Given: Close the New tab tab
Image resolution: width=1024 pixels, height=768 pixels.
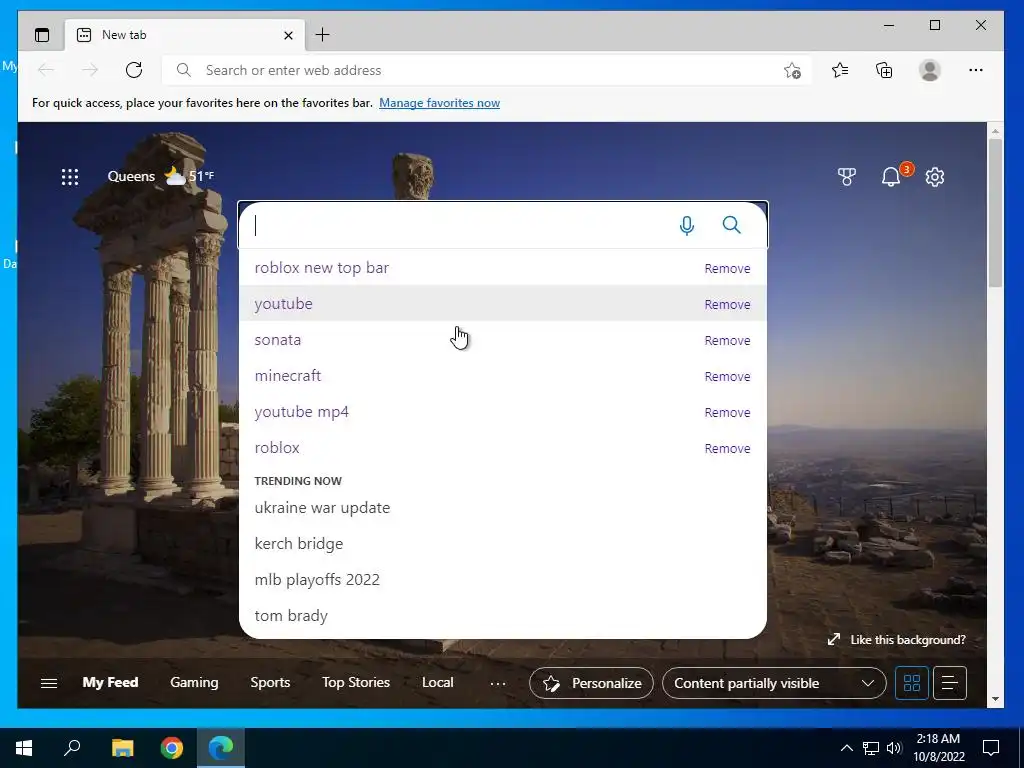Looking at the screenshot, I should pyautogui.click(x=288, y=35).
